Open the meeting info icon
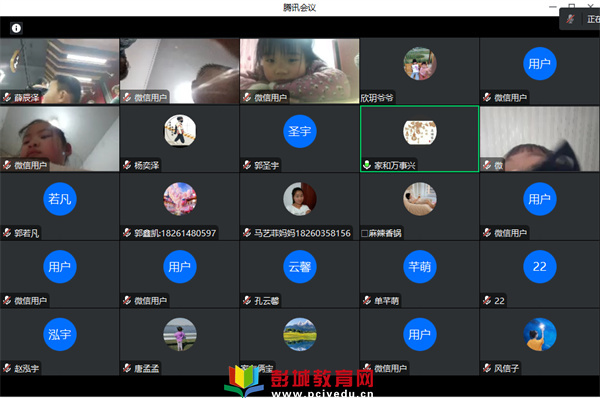 click(16, 28)
